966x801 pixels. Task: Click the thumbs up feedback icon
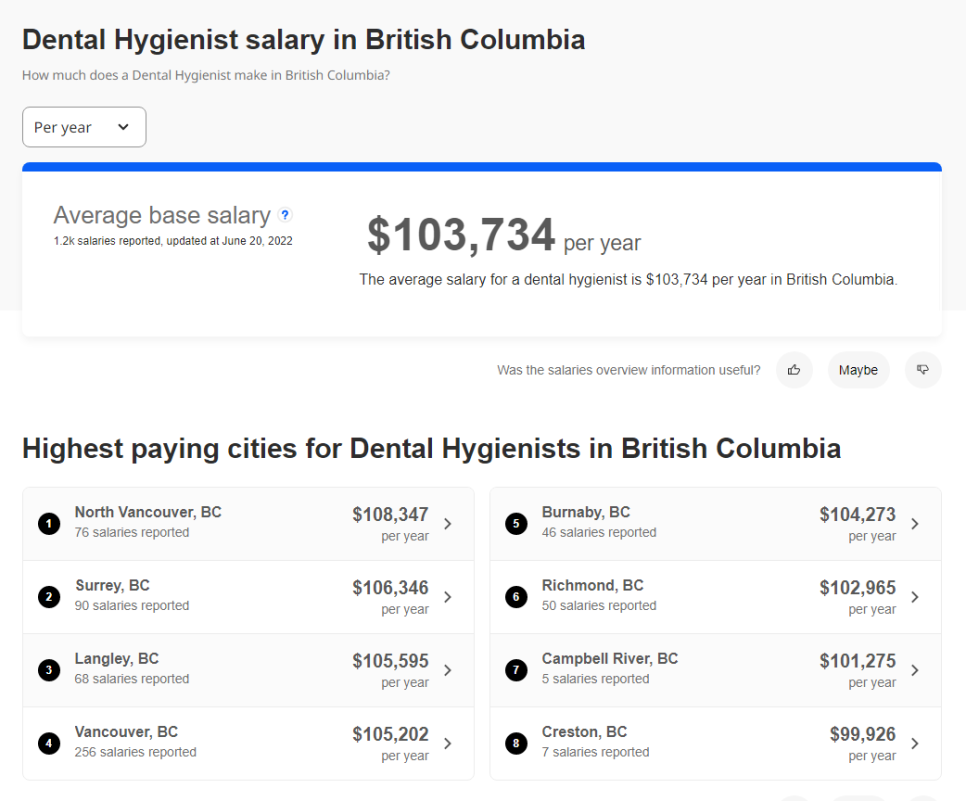(794, 370)
